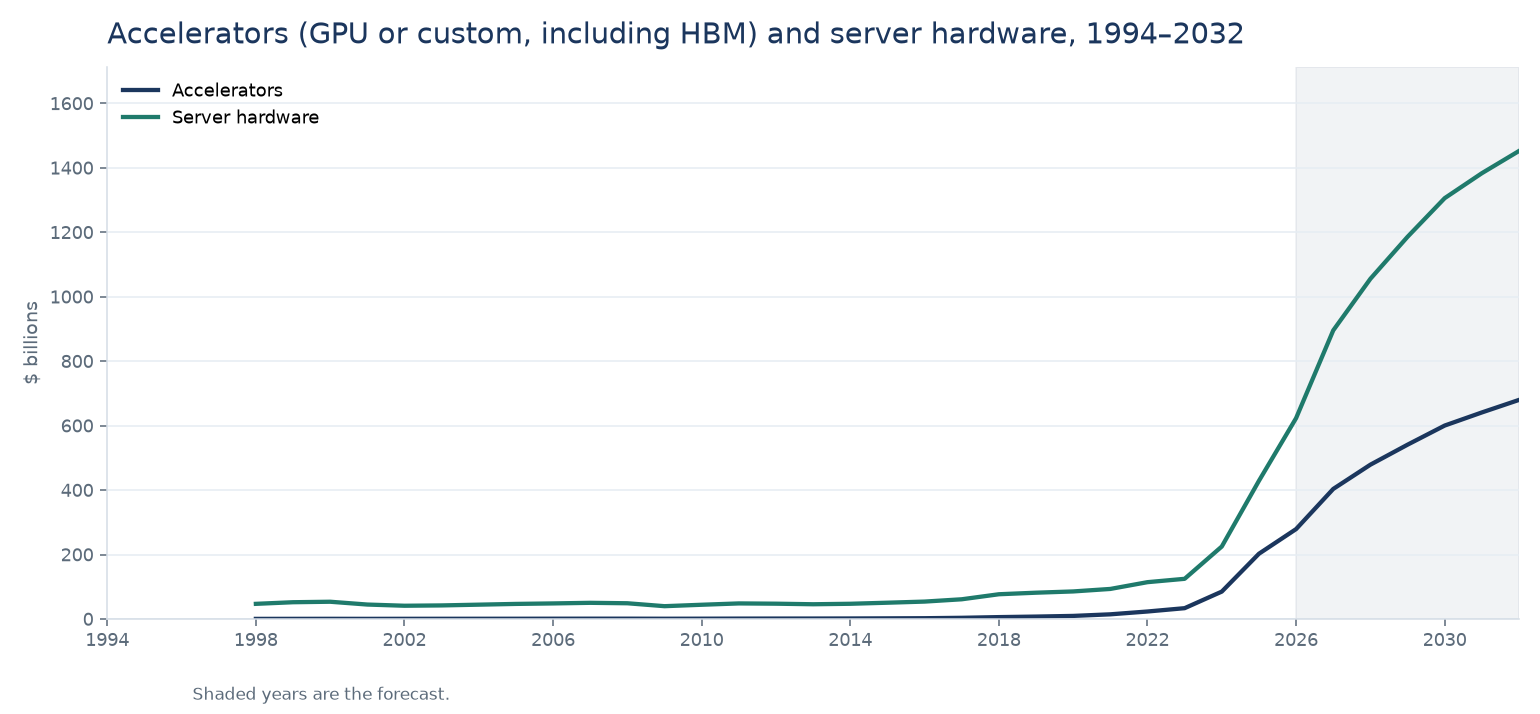Click the 2022 x-axis year label

pyautogui.click(x=1147, y=638)
